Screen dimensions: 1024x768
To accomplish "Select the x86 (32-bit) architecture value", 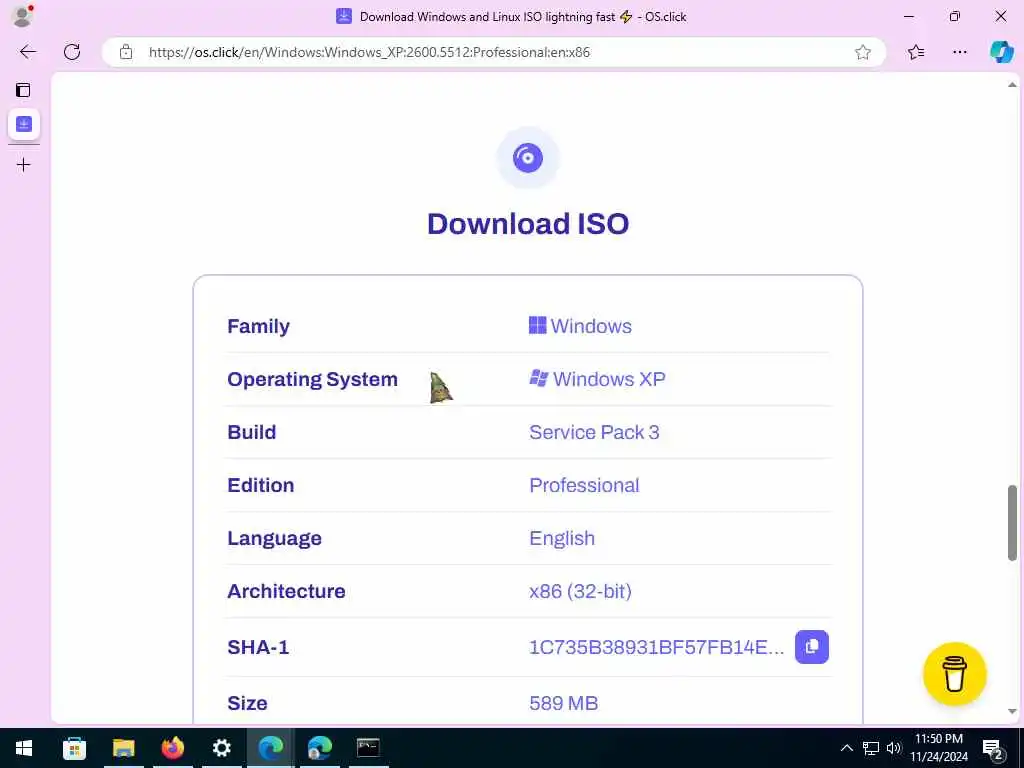I will tap(580, 591).
